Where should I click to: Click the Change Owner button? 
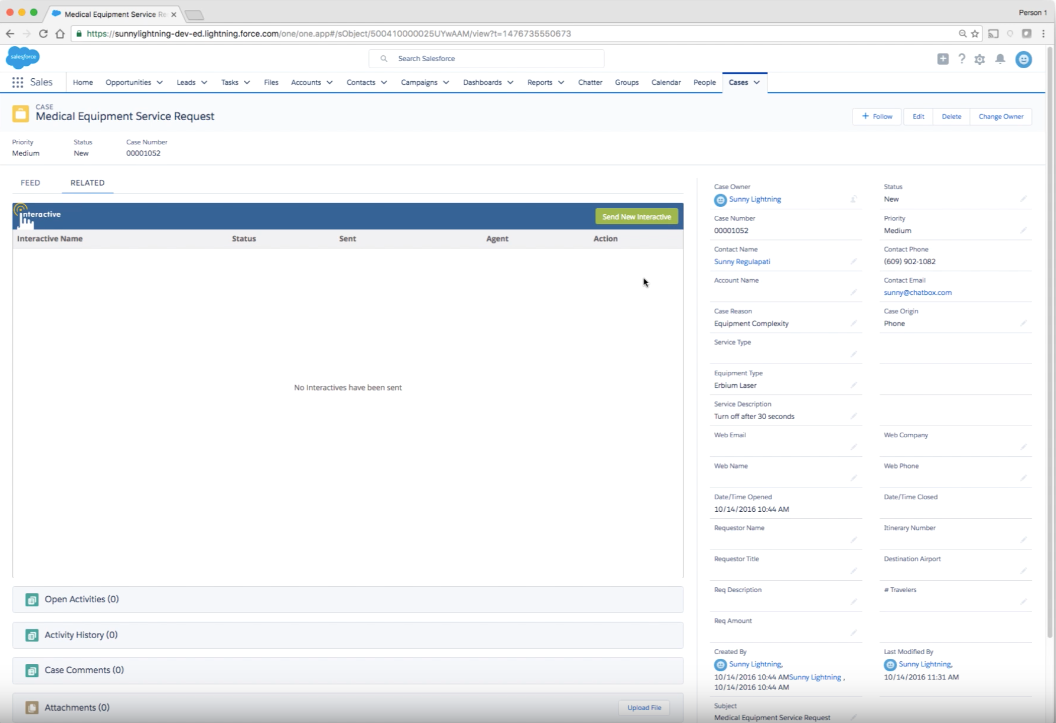coord(1001,116)
